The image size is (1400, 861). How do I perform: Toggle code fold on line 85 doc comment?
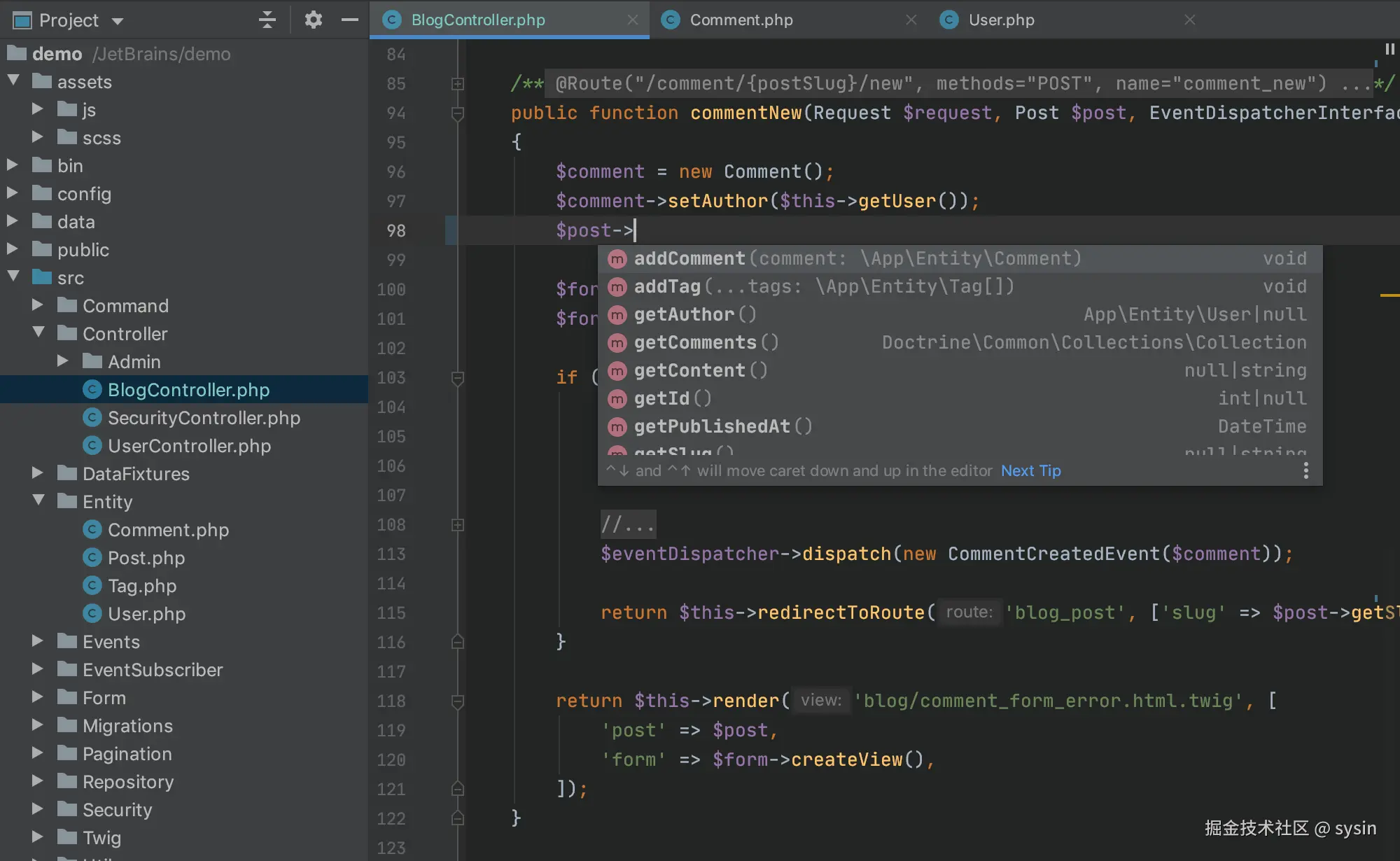(x=458, y=84)
